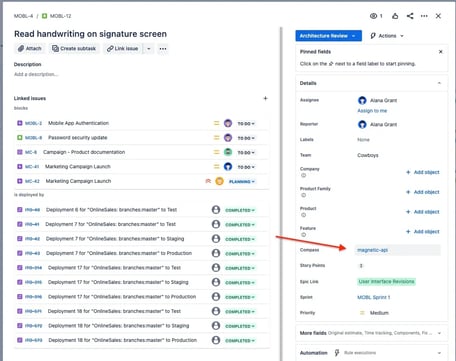
Task: Open the MOBL-4 breadcrumb link
Action: point(23,16)
